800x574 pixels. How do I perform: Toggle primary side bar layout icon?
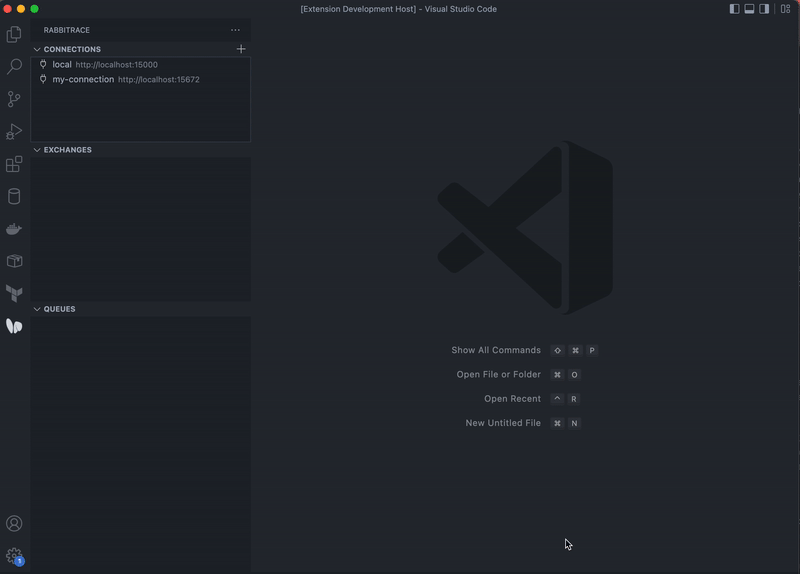tap(734, 9)
